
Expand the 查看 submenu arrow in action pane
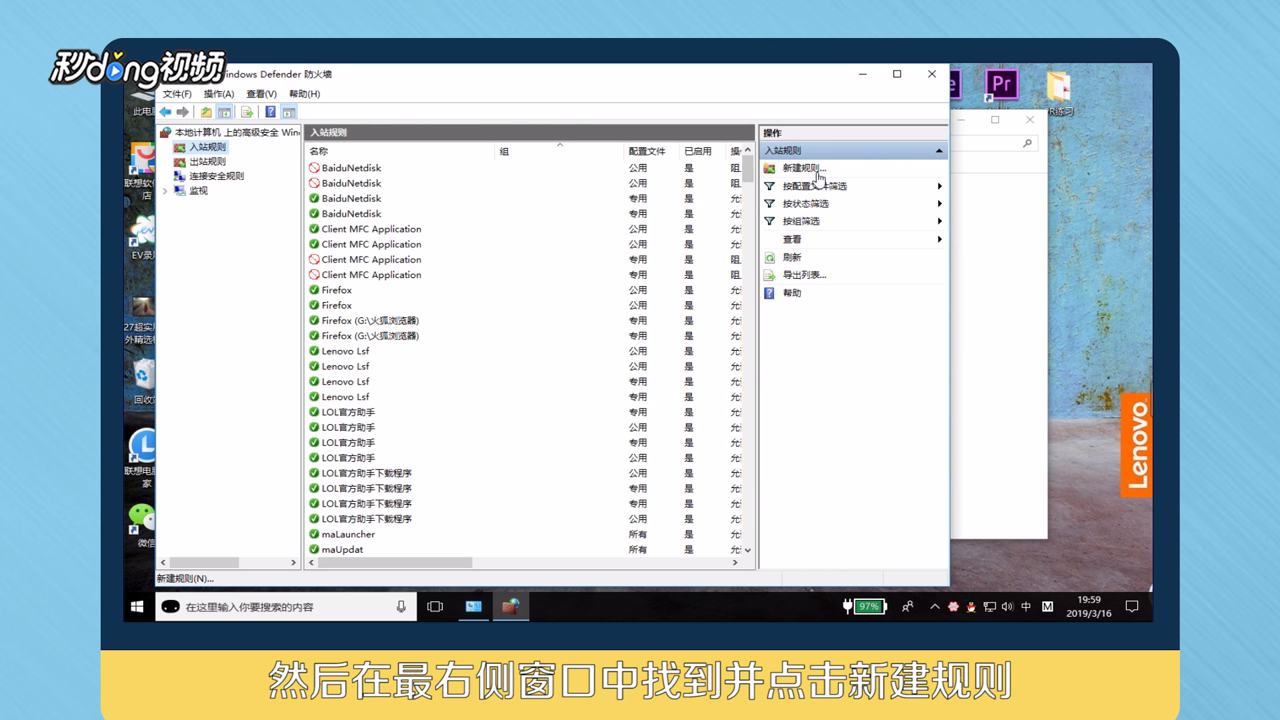click(x=939, y=239)
